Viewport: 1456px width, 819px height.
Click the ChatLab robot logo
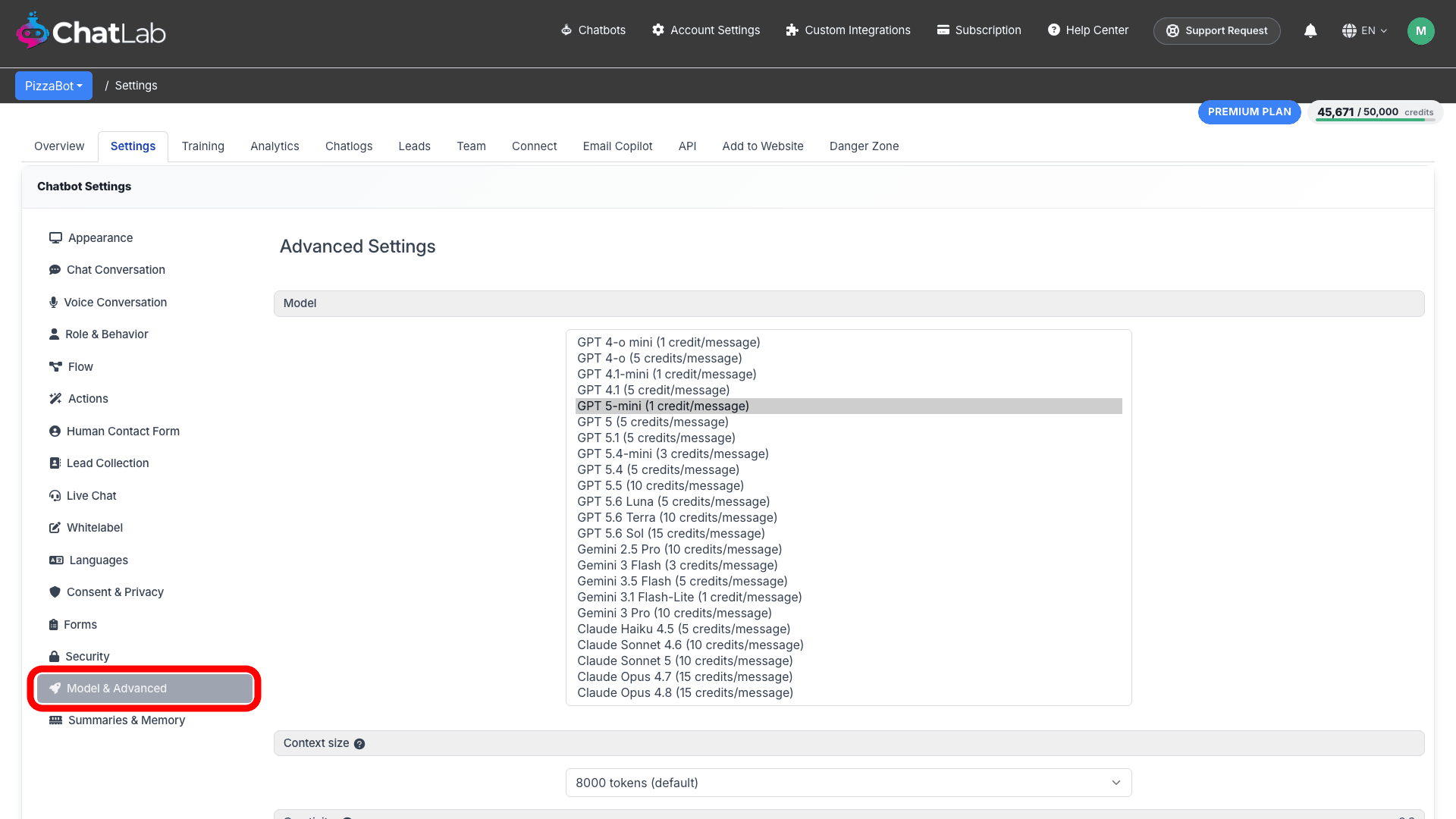[33, 30]
